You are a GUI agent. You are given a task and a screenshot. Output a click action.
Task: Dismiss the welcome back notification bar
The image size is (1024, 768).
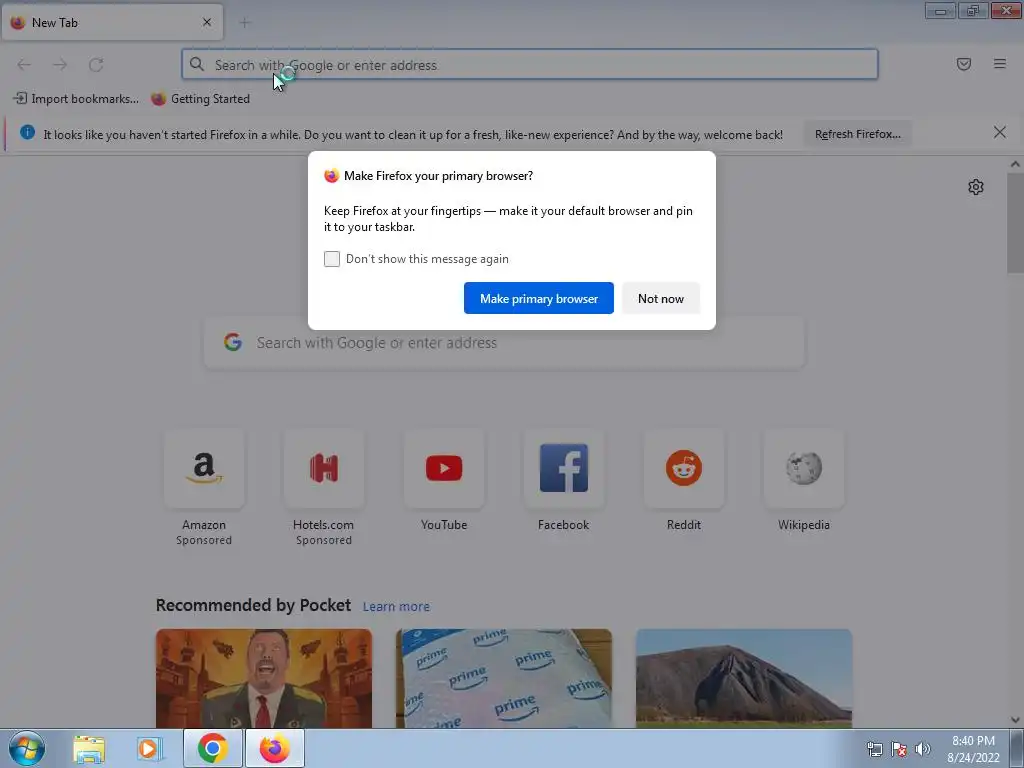pyautogui.click(x=1000, y=133)
